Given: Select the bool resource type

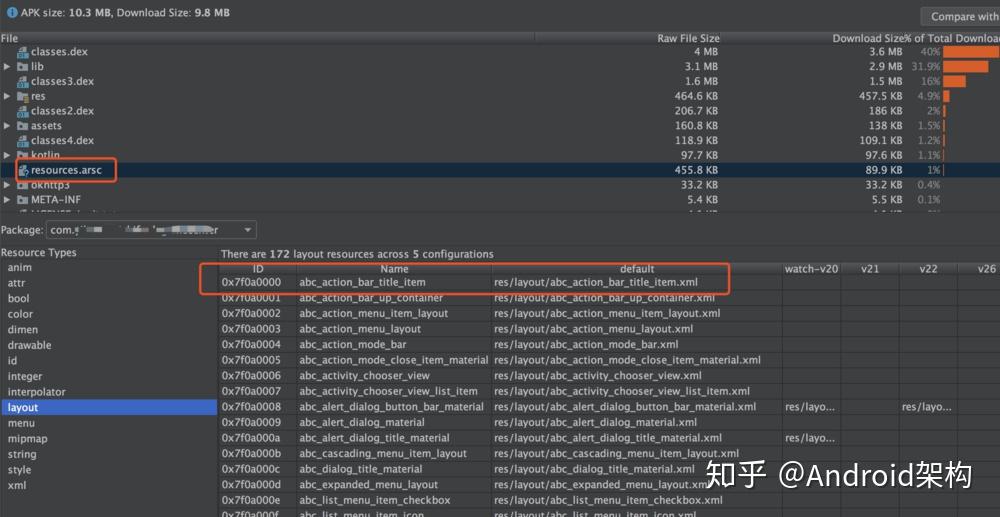Looking at the screenshot, I should point(18,298).
